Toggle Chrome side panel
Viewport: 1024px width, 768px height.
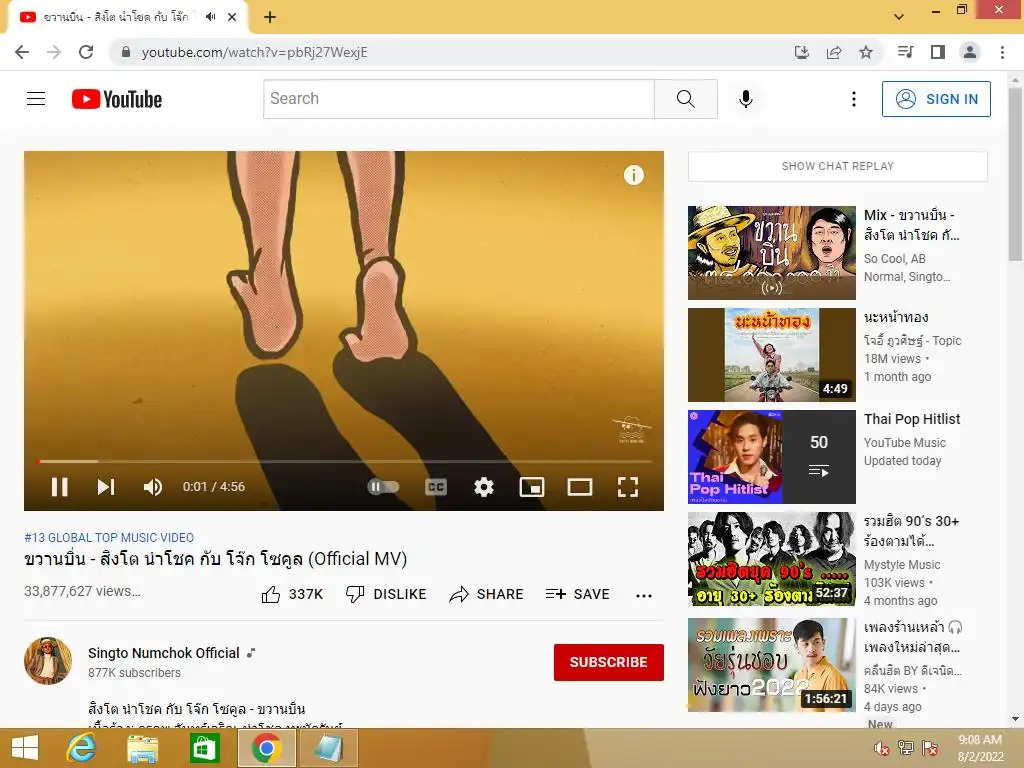coord(938,52)
